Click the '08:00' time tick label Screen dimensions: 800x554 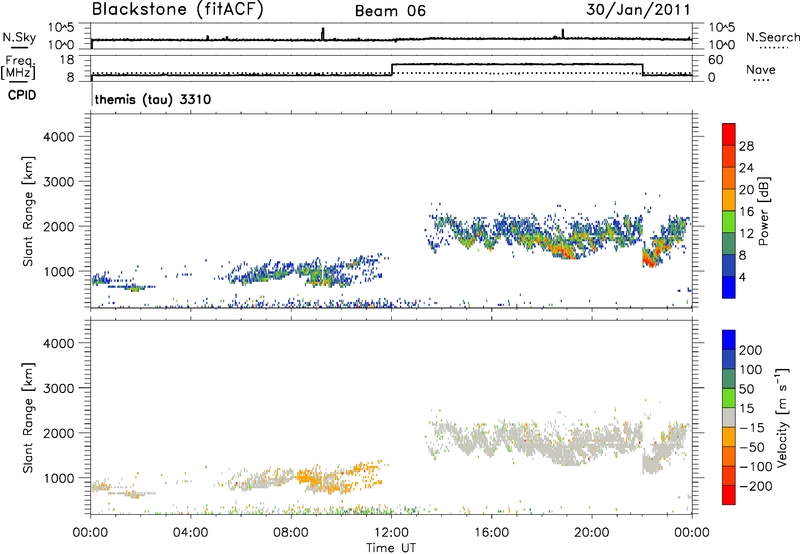click(291, 533)
